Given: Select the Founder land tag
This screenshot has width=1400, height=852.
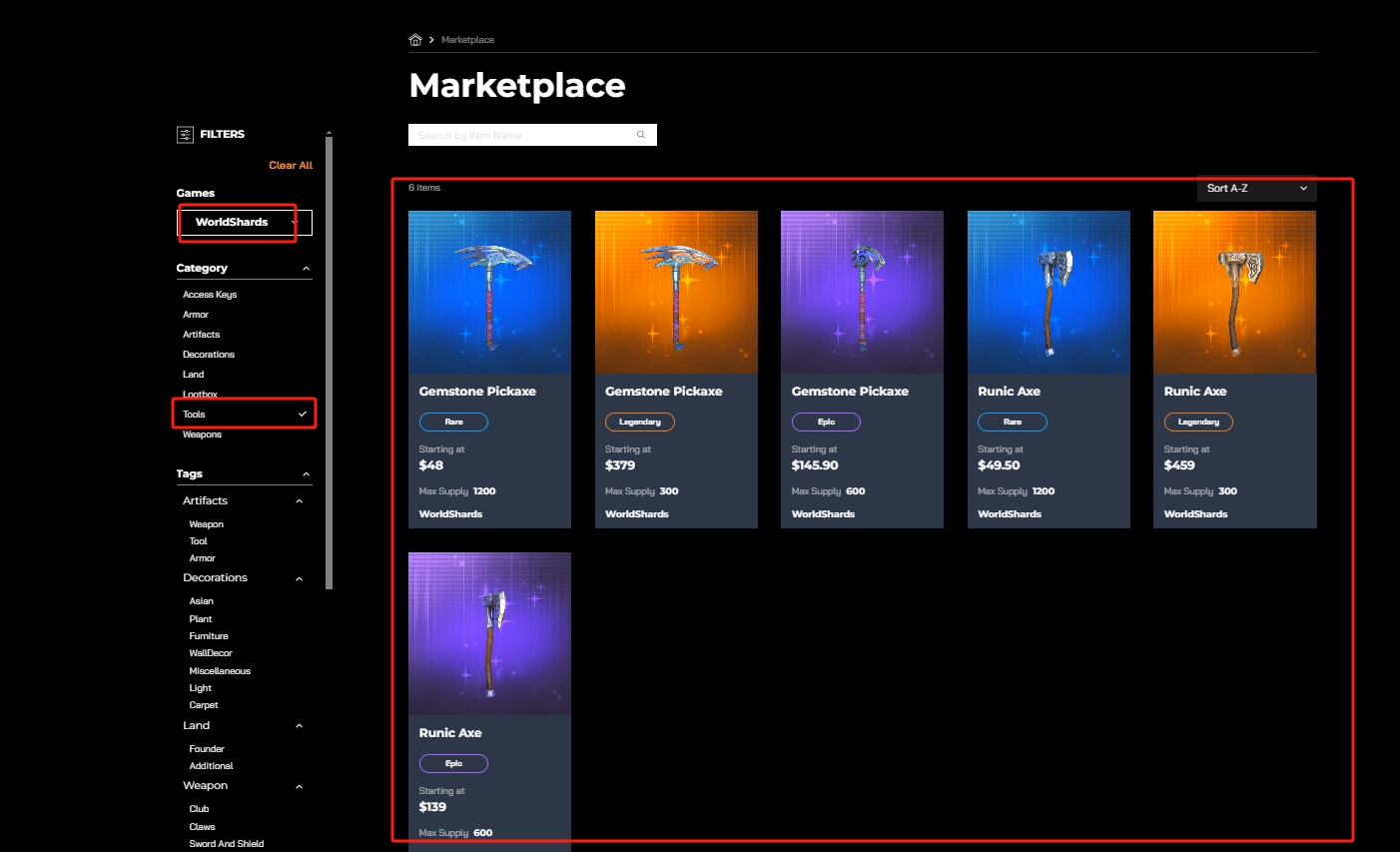Looking at the screenshot, I should tap(207, 749).
